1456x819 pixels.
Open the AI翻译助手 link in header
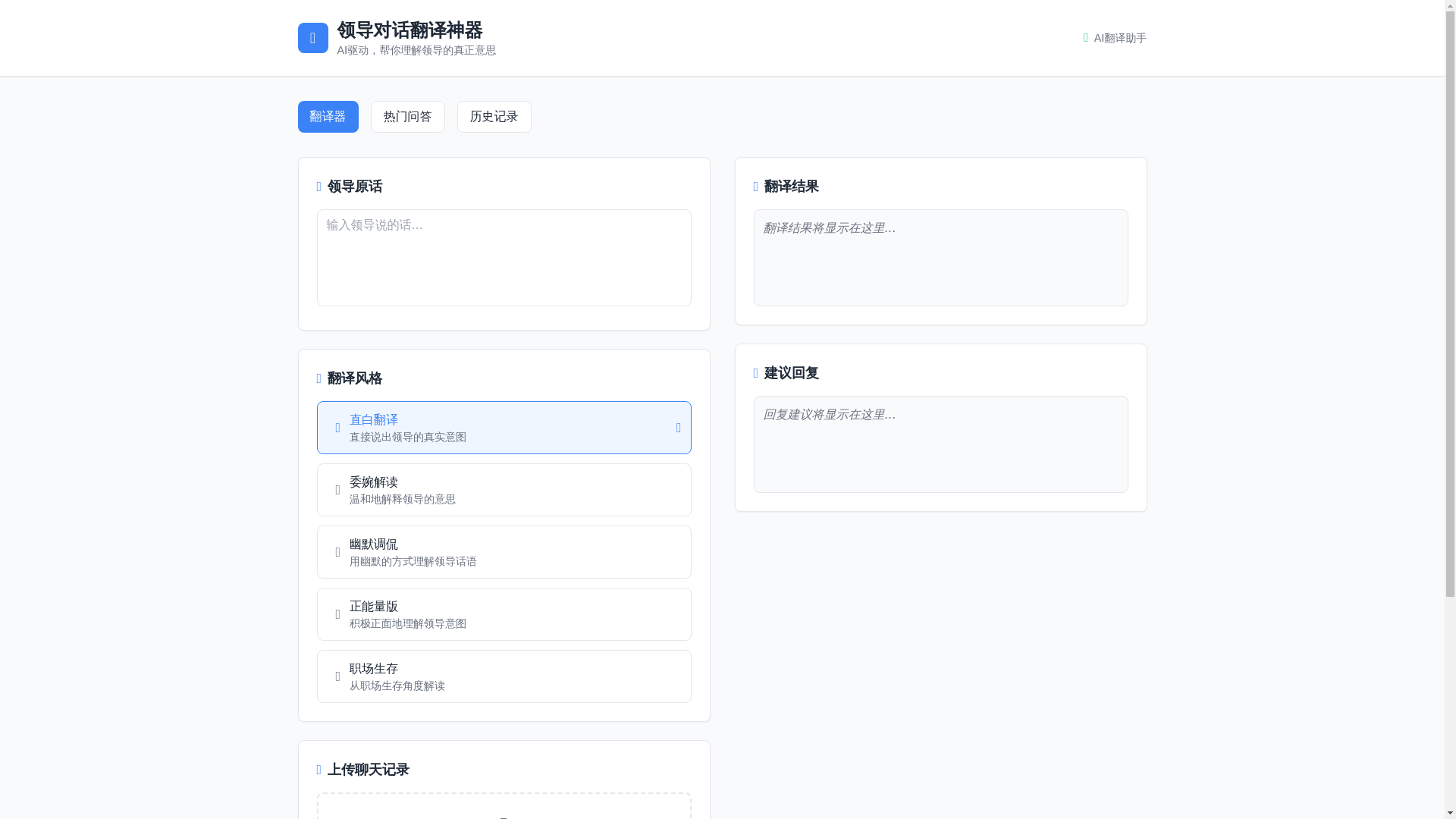pyautogui.click(x=1115, y=38)
